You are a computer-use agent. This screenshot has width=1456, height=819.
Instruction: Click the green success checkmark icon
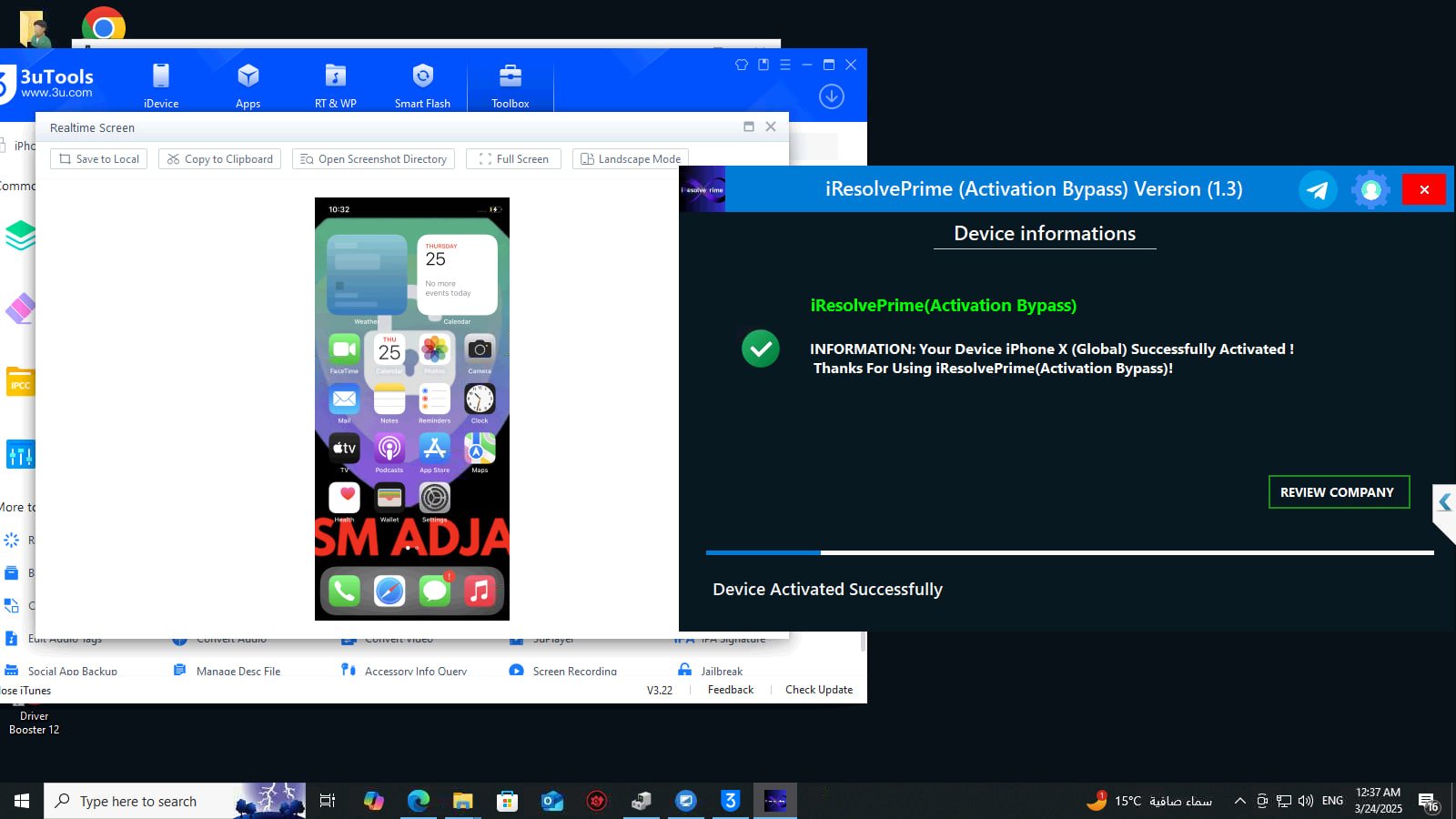coord(761,349)
